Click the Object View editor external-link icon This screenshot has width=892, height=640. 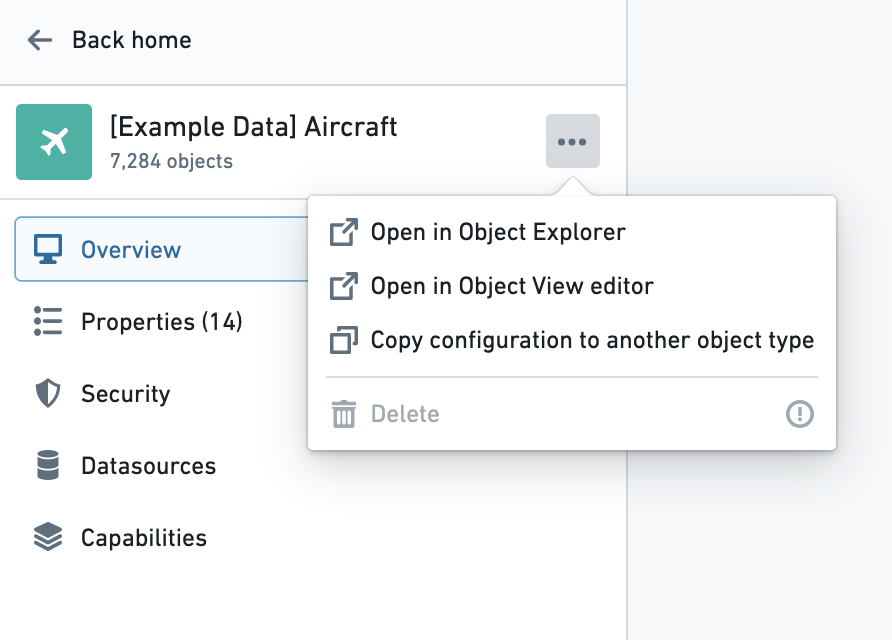[x=344, y=286]
